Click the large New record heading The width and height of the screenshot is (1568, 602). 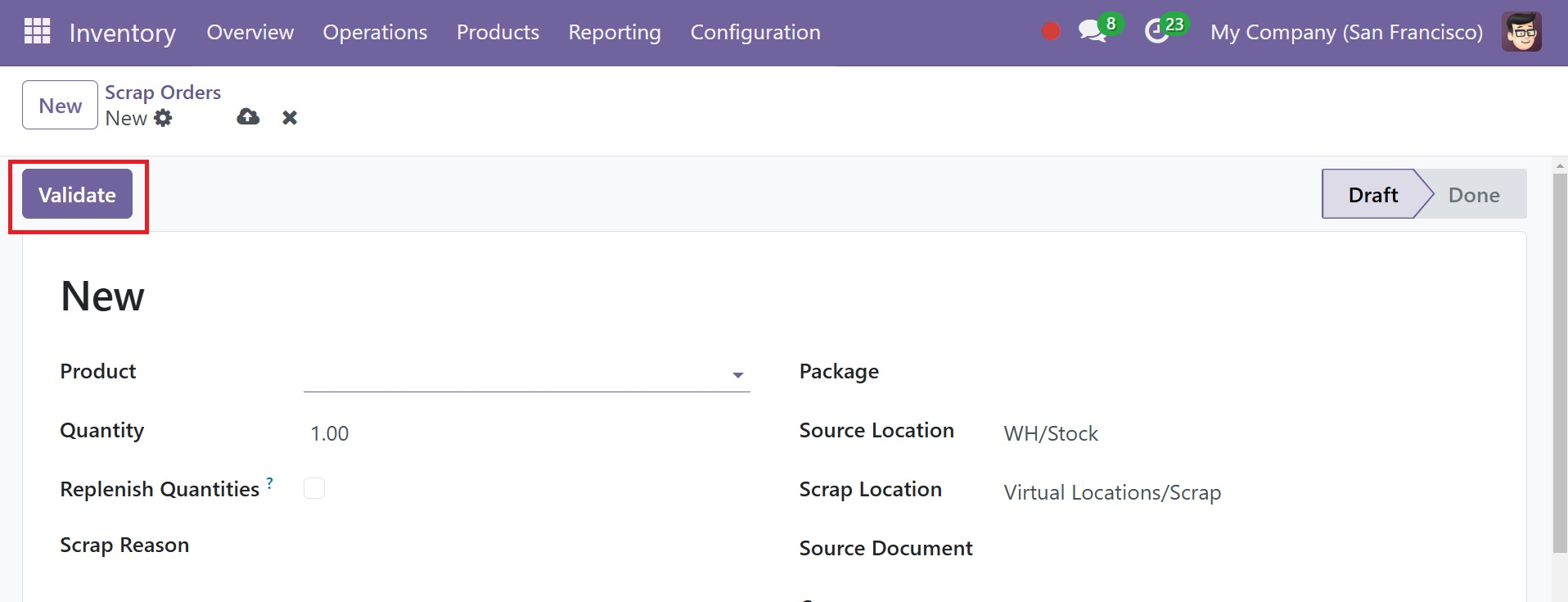[x=102, y=296]
